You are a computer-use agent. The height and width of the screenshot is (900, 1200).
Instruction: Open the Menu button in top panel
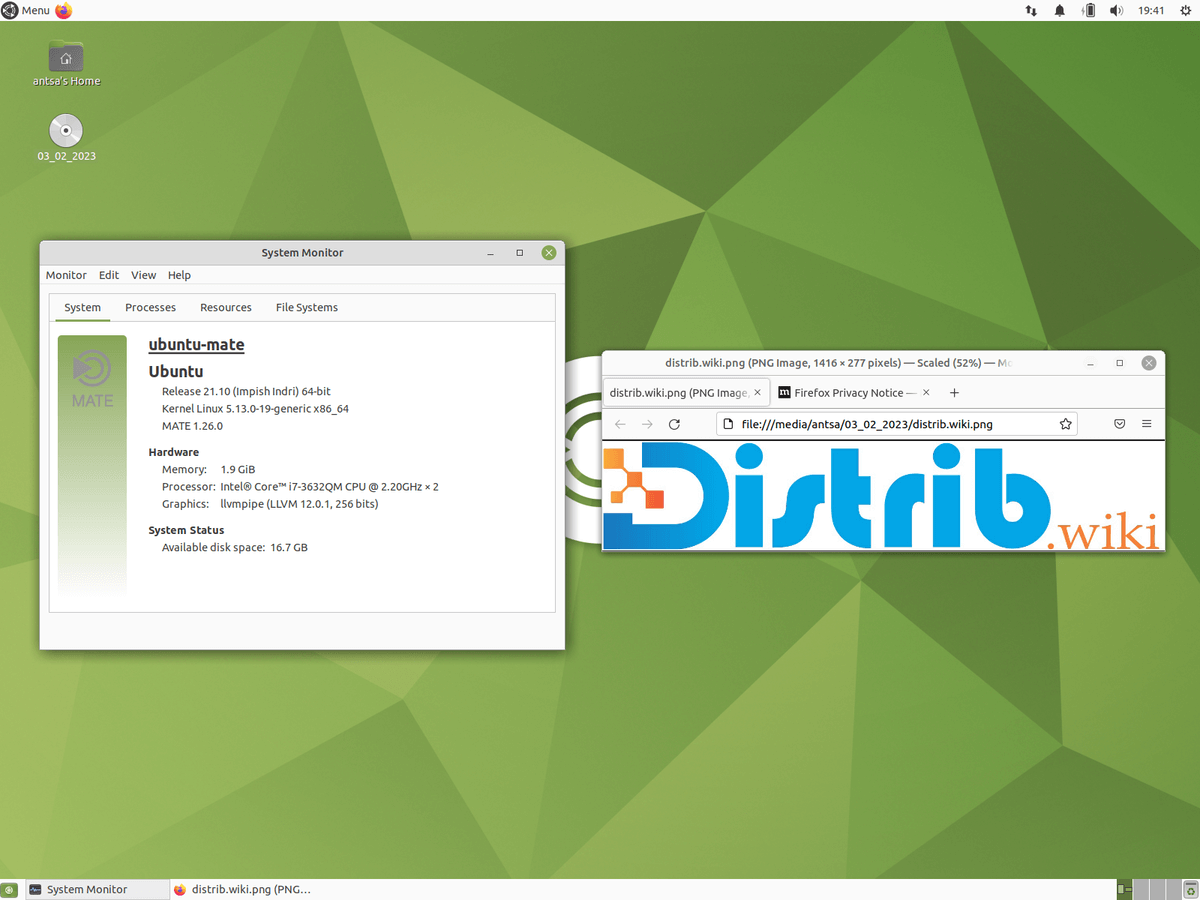pos(26,10)
